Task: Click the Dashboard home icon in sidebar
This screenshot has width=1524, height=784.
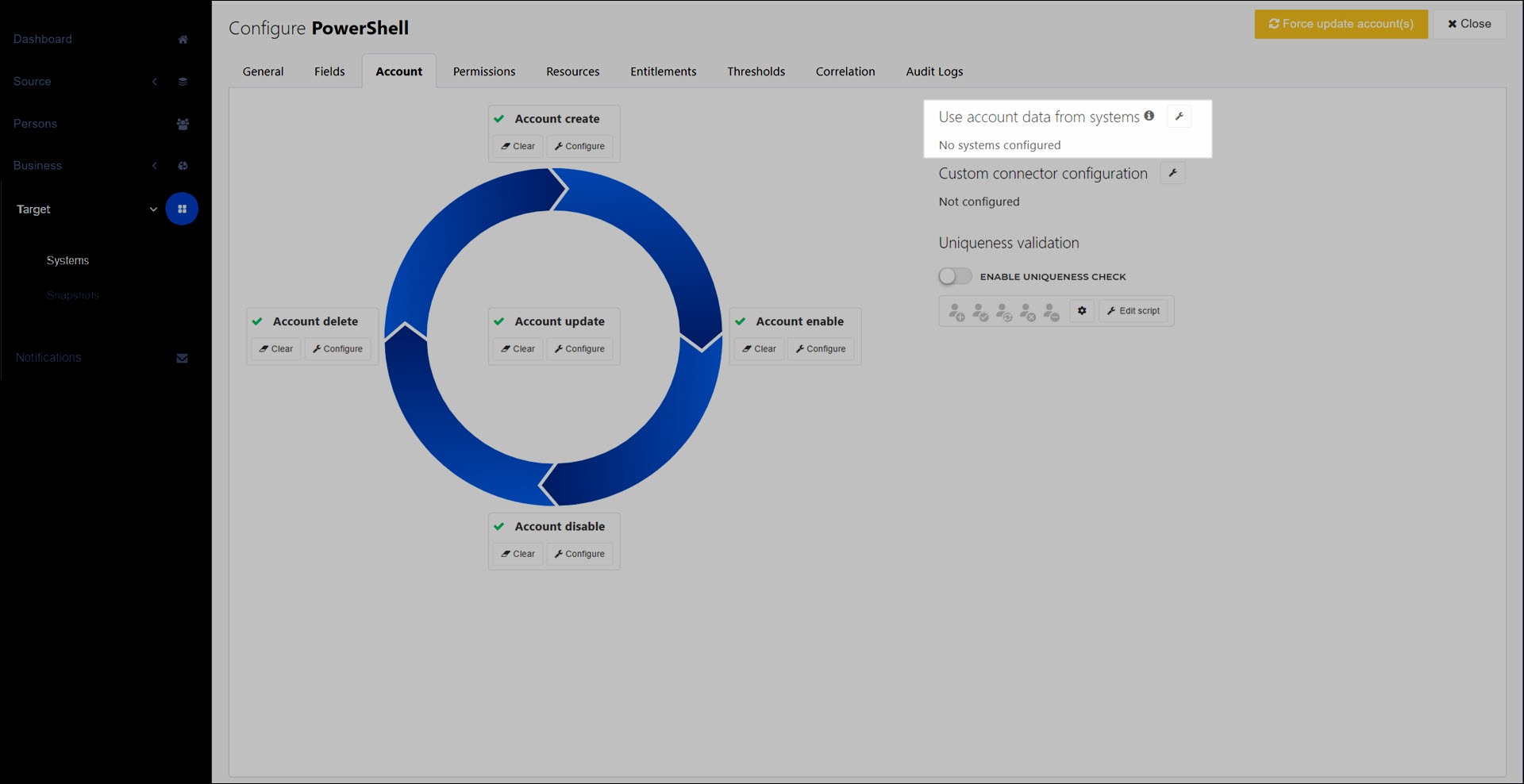Action: pos(183,39)
